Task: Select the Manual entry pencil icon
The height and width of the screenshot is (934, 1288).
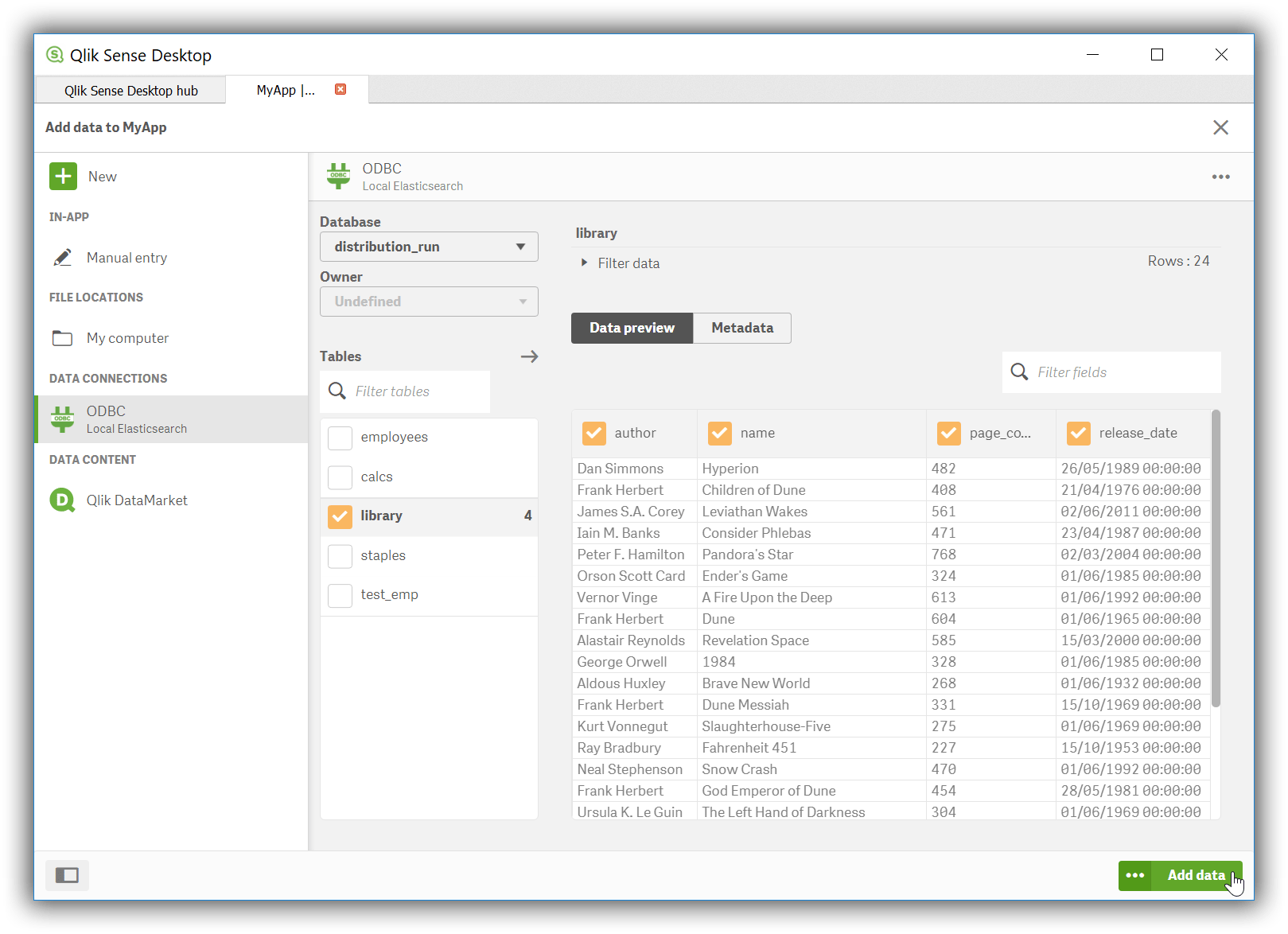Action: coord(63,257)
